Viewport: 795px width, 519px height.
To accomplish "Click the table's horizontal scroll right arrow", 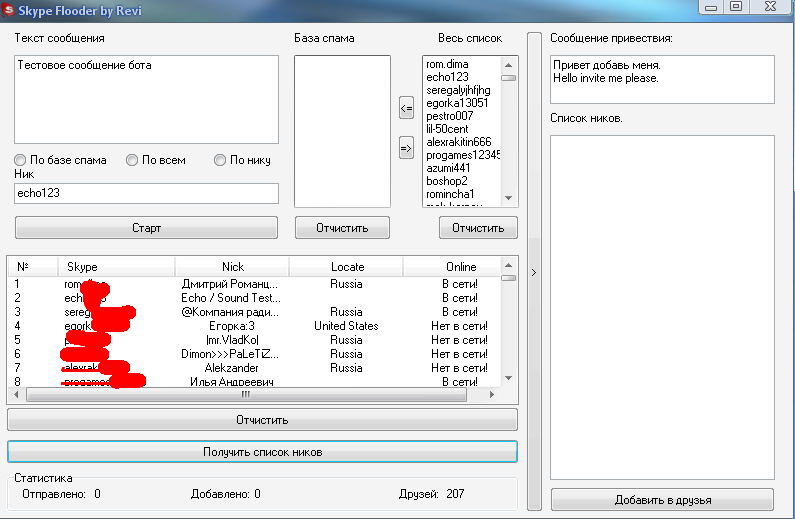I will 491,394.
